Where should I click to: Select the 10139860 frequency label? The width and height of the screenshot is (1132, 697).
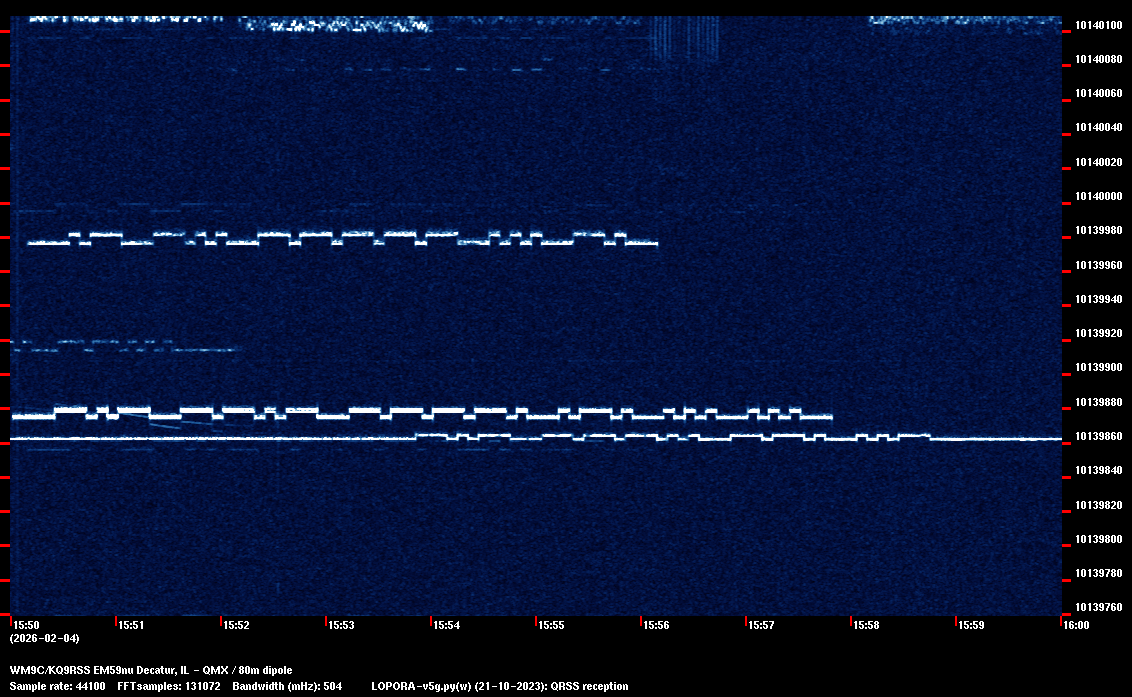pyautogui.click(x=1098, y=436)
